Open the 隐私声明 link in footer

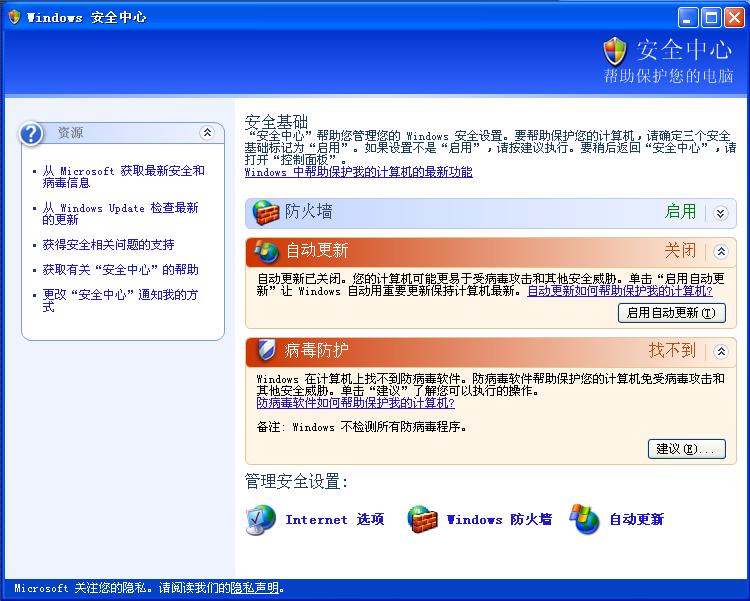pyautogui.click(x=254, y=588)
